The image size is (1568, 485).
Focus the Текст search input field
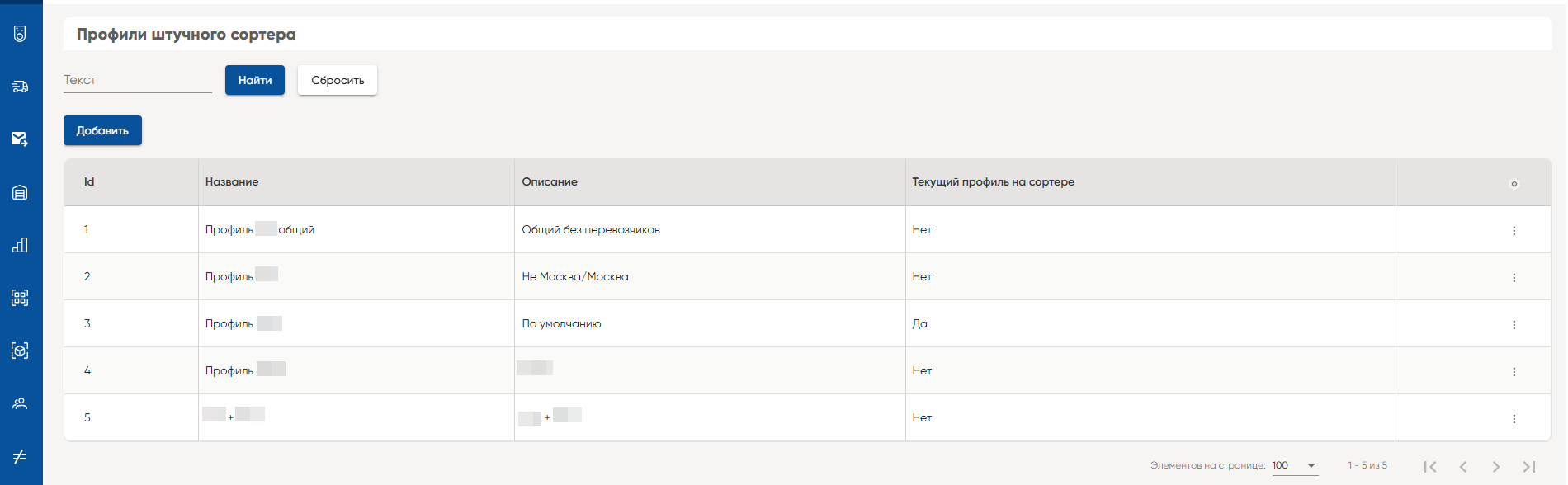point(138,80)
